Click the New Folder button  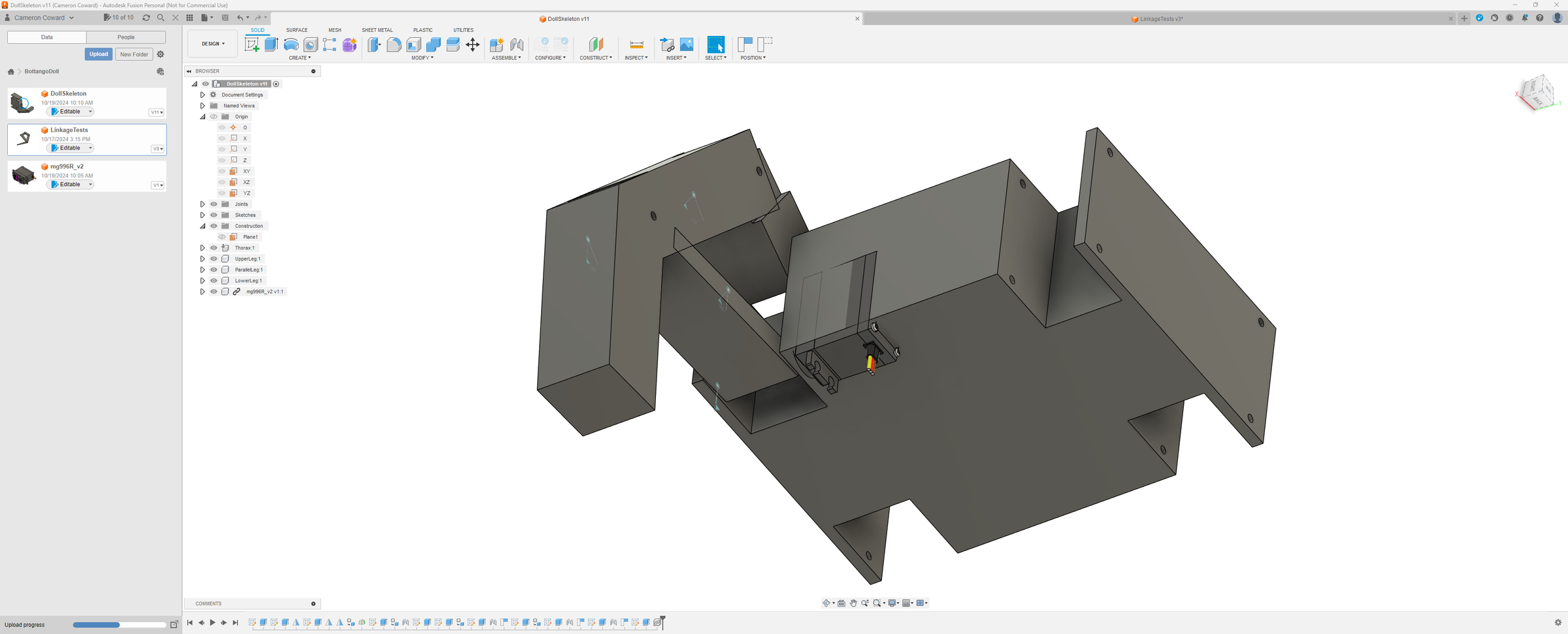(134, 54)
